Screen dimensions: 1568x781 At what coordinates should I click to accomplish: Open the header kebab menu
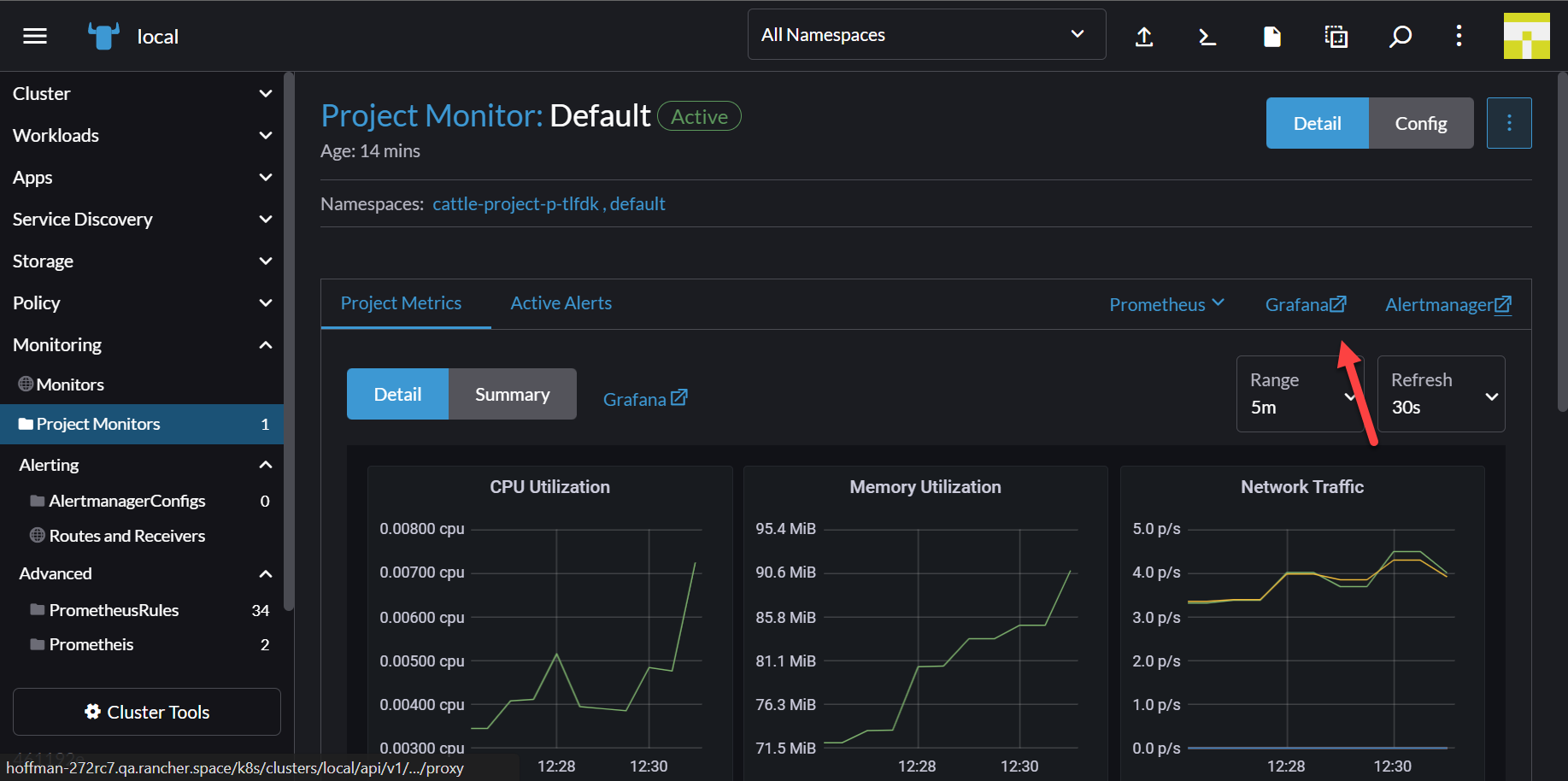1459,36
